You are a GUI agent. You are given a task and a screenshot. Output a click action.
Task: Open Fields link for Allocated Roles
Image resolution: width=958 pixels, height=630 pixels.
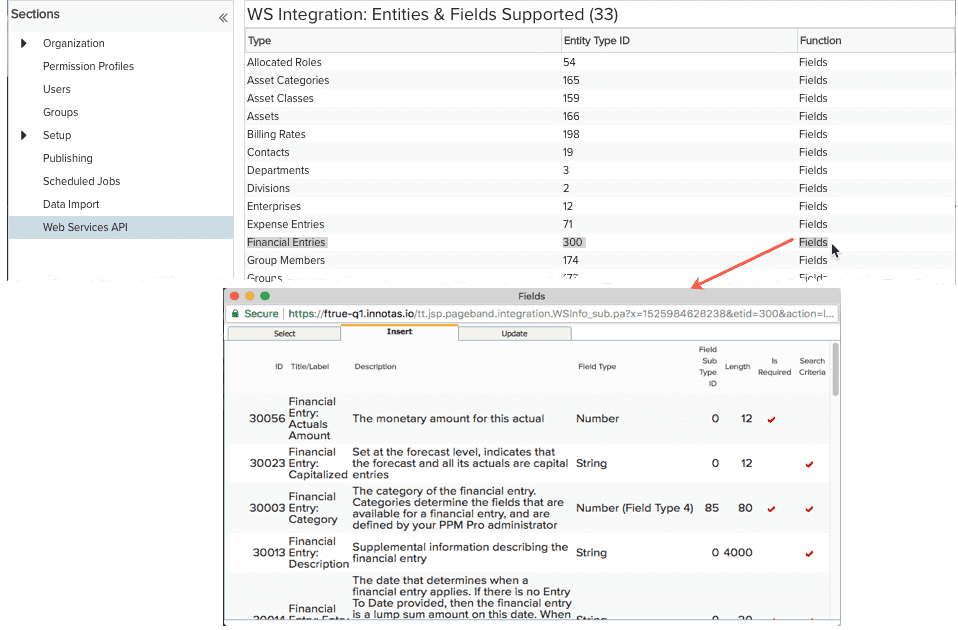pos(813,62)
